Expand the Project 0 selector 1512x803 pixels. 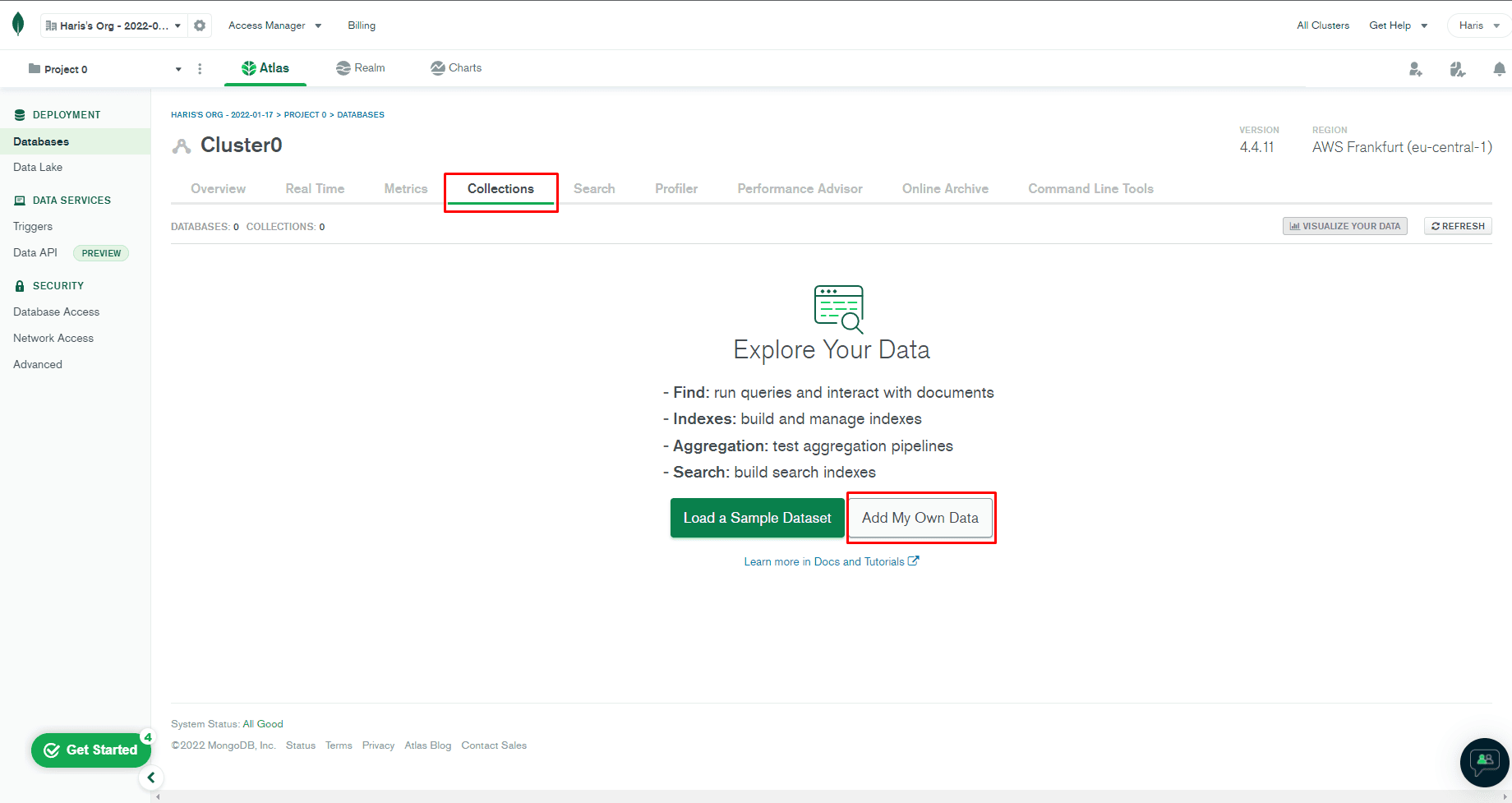pyautogui.click(x=104, y=69)
